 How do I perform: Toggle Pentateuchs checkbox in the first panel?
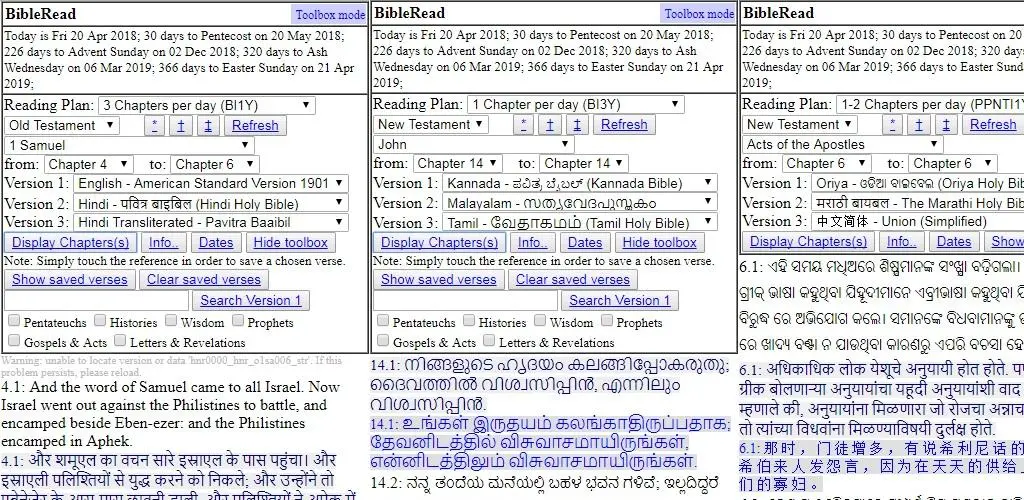click(x=14, y=320)
